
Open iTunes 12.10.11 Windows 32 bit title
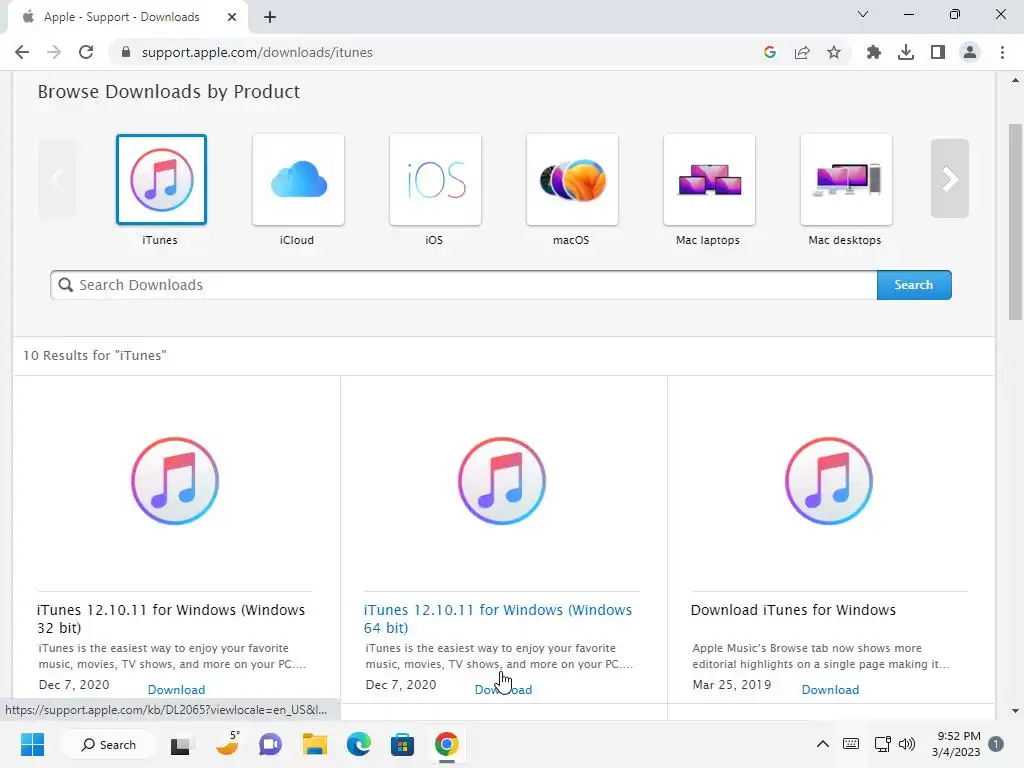click(x=171, y=618)
